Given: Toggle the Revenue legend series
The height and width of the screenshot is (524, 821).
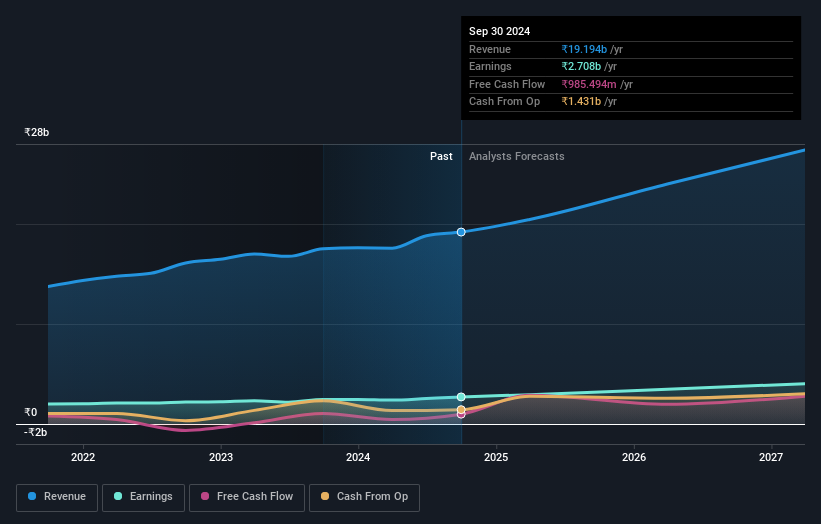Looking at the screenshot, I should pos(57,497).
